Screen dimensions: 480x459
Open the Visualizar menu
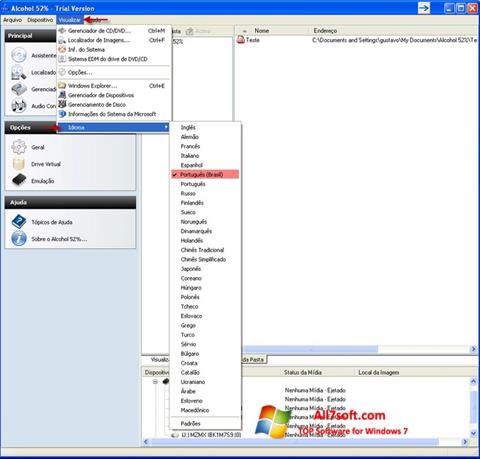[x=70, y=20]
